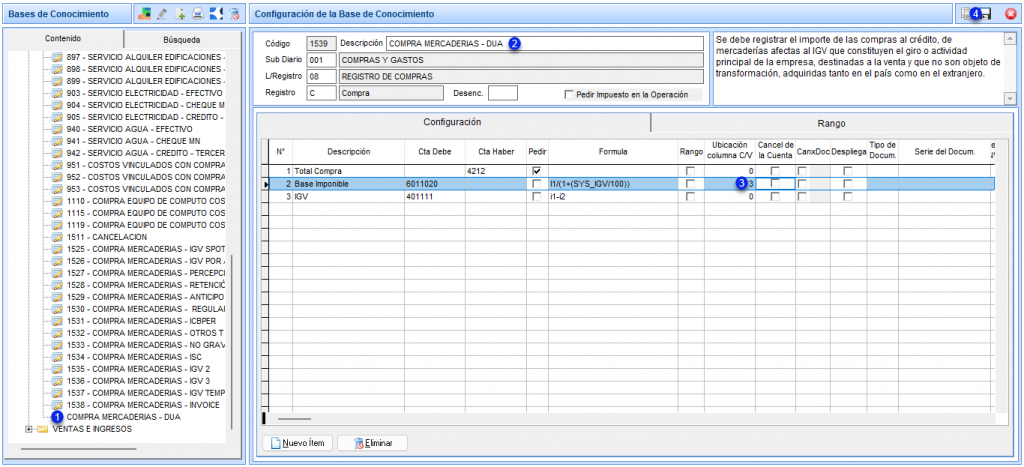Switch to the Búsqueda tab
The image size is (1024, 467).
(x=182, y=39)
